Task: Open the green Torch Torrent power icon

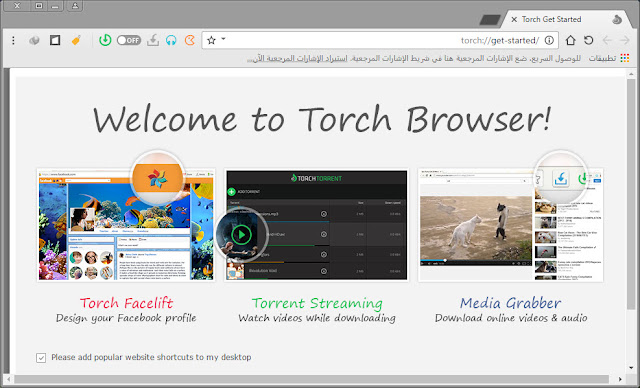Action: point(105,40)
